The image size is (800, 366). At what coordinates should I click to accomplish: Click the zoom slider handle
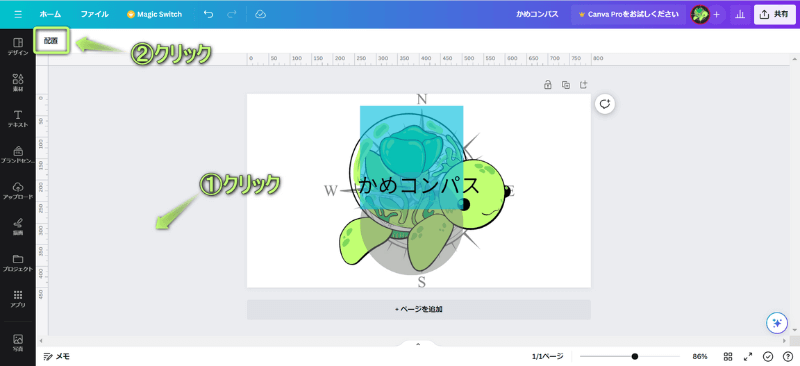635,356
